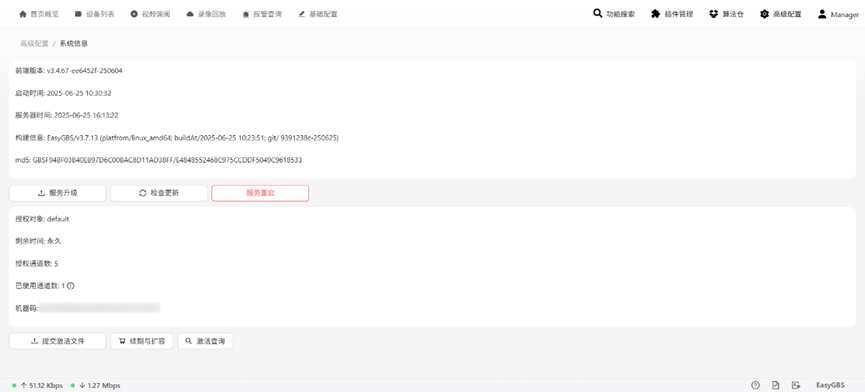Click 检查更新 check update button
This screenshot has height=392, width=865.
159,193
